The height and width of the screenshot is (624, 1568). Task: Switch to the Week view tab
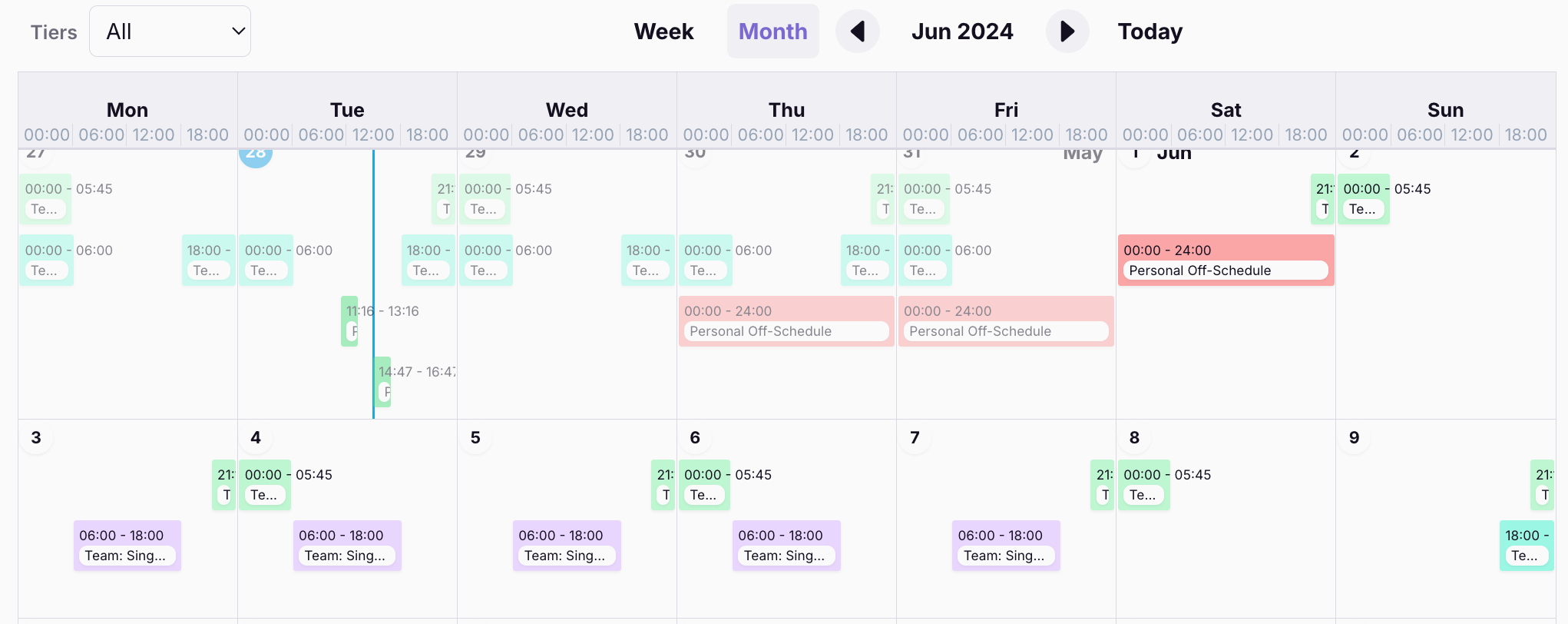pyautogui.click(x=663, y=32)
